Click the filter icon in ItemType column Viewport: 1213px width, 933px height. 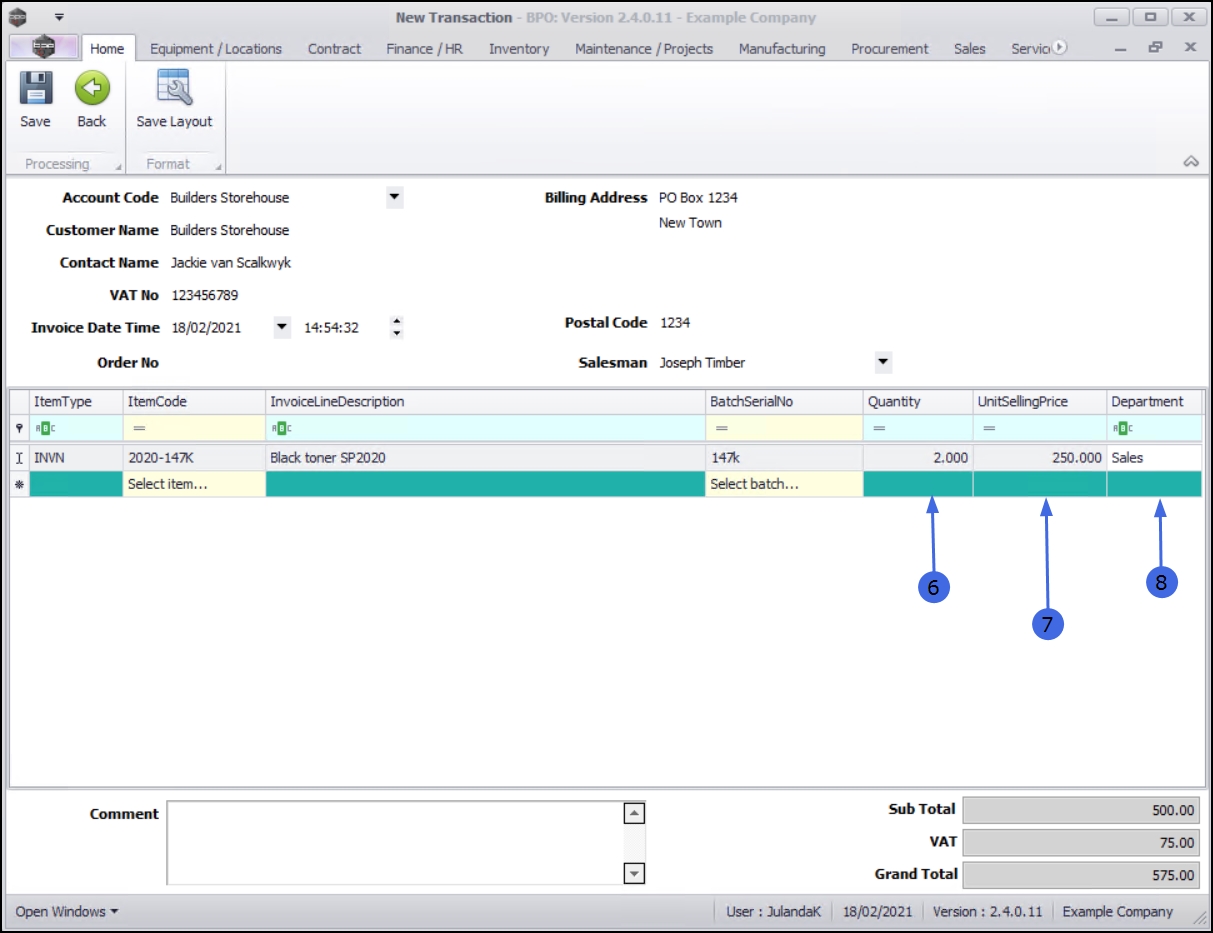click(x=46, y=428)
